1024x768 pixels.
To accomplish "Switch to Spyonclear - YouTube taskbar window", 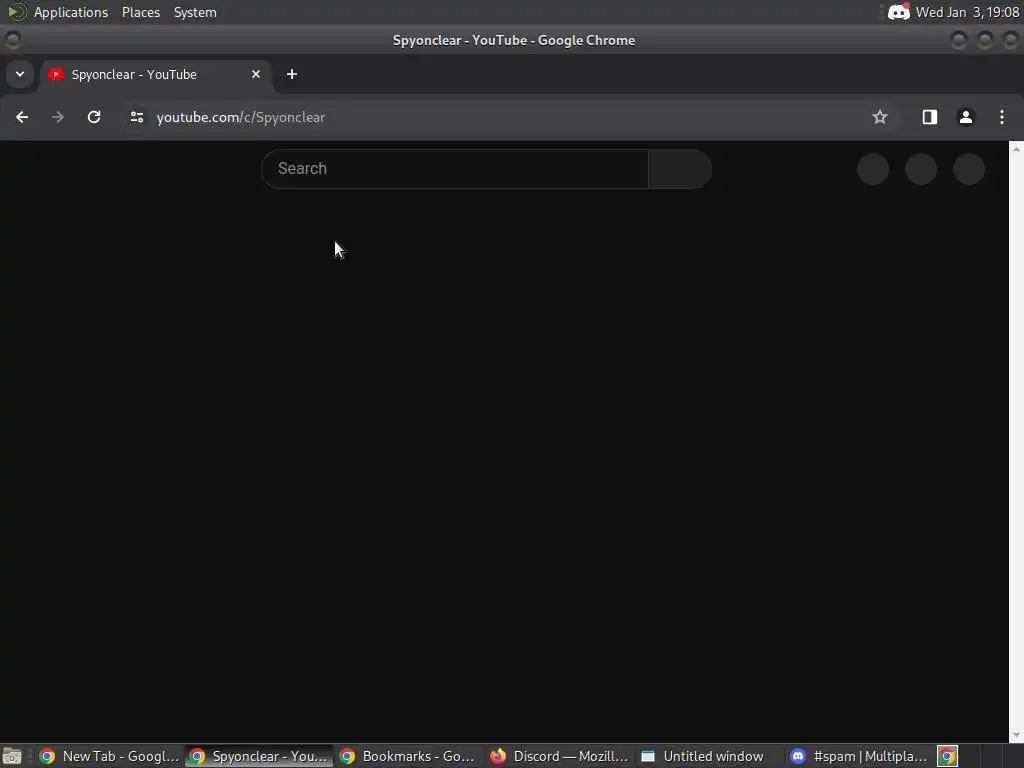I will (258, 756).
